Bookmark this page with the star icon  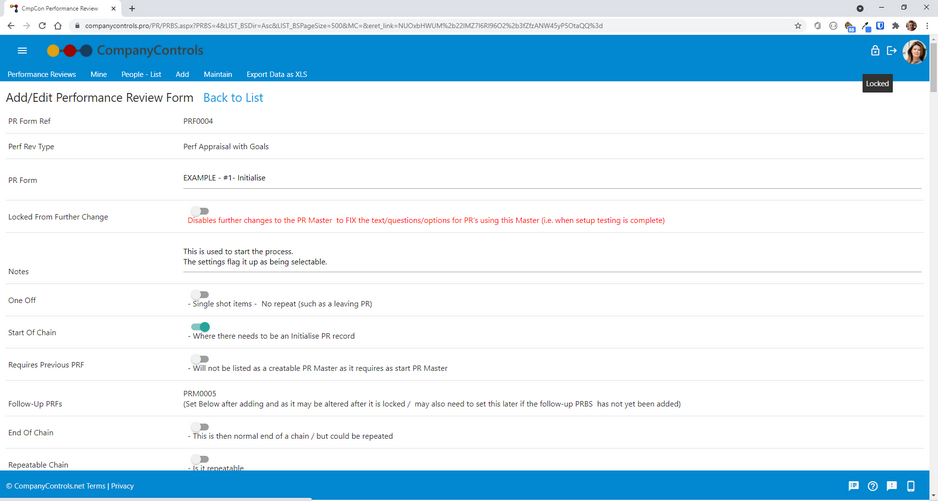(798, 26)
